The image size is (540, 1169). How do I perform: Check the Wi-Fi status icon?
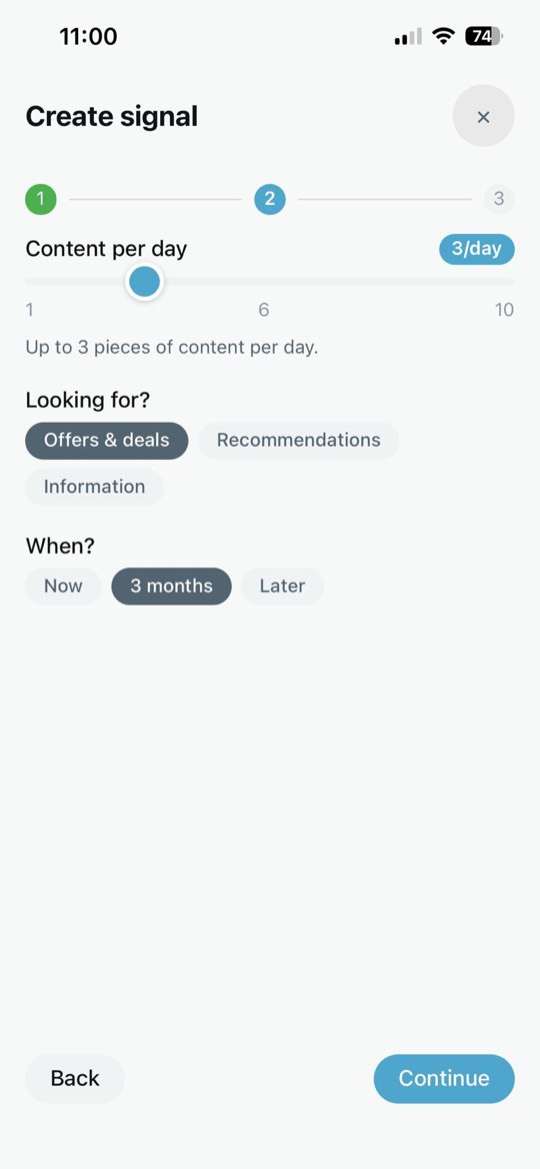445,36
